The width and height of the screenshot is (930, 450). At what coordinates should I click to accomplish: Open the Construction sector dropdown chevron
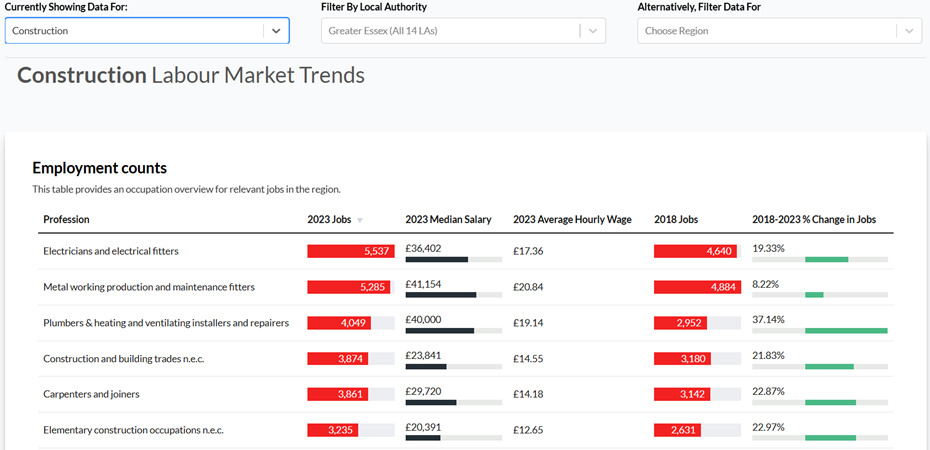point(276,31)
